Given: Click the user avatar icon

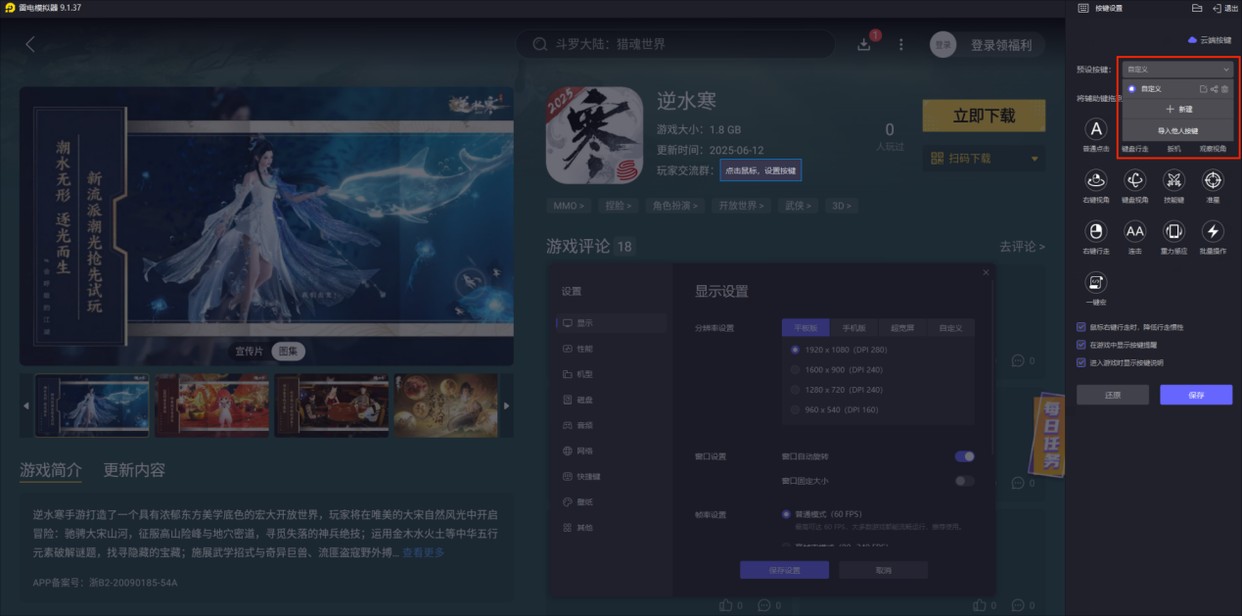Looking at the screenshot, I should pyautogui.click(x=943, y=44).
